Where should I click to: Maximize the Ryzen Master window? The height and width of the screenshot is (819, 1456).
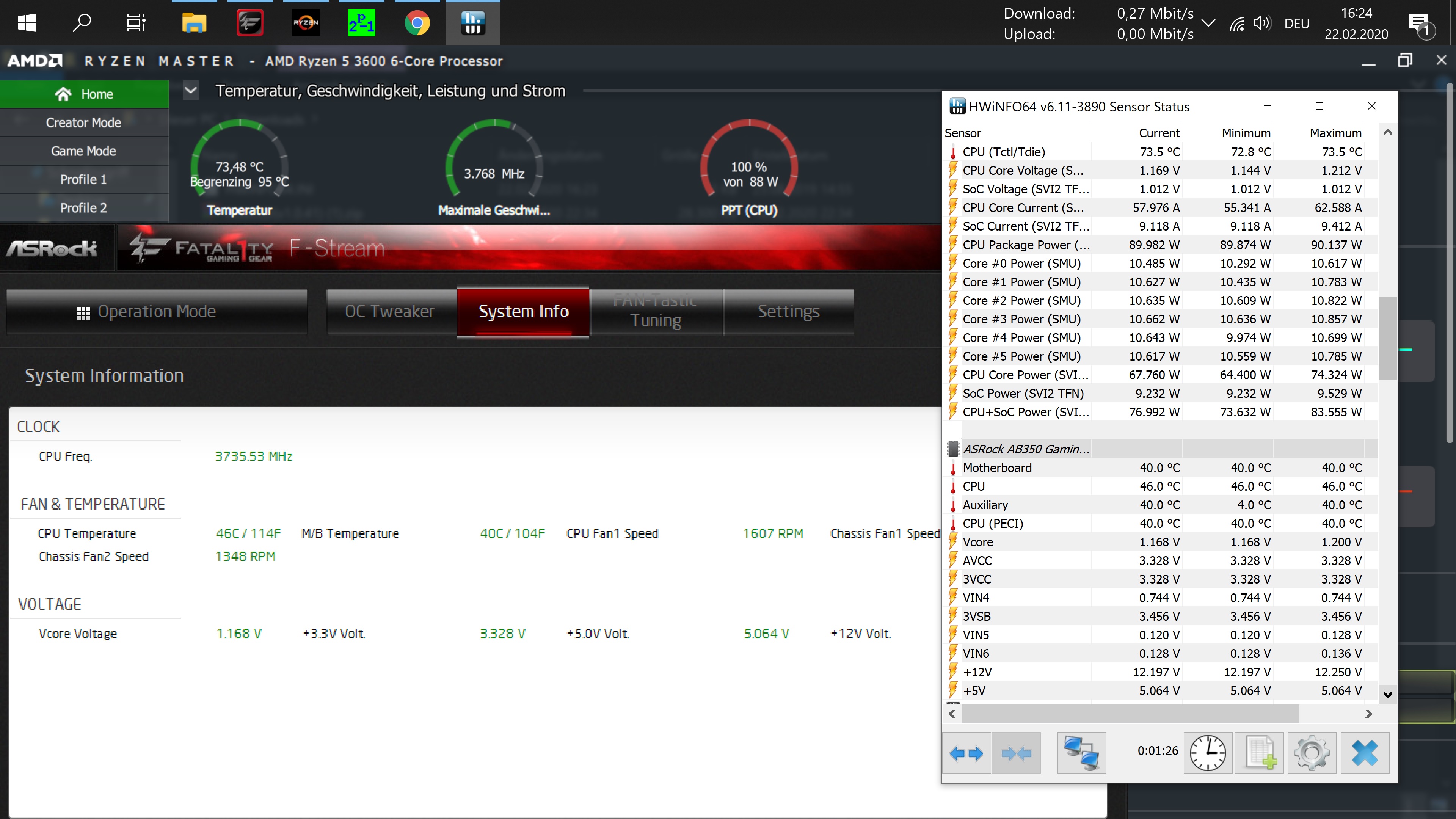pos(1404,60)
